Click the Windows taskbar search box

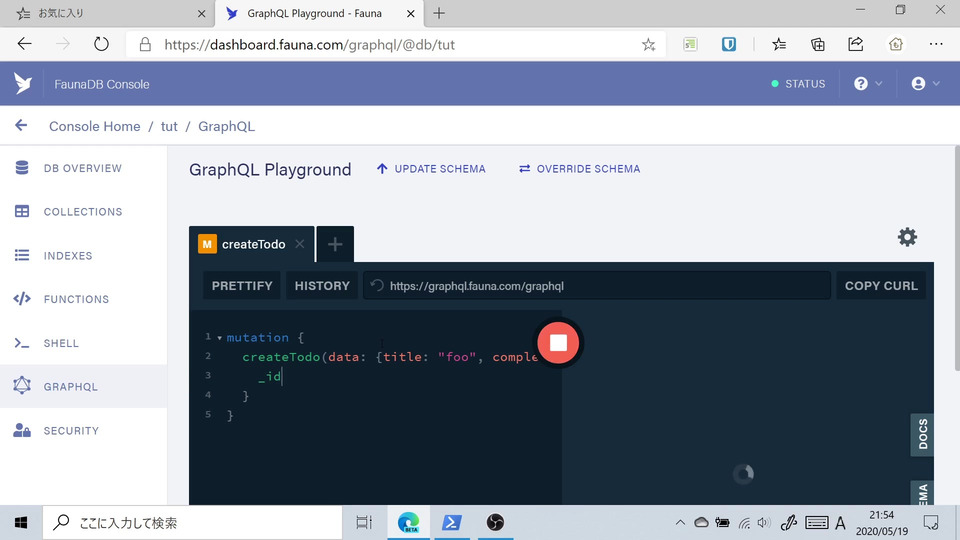tap(192, 523)
